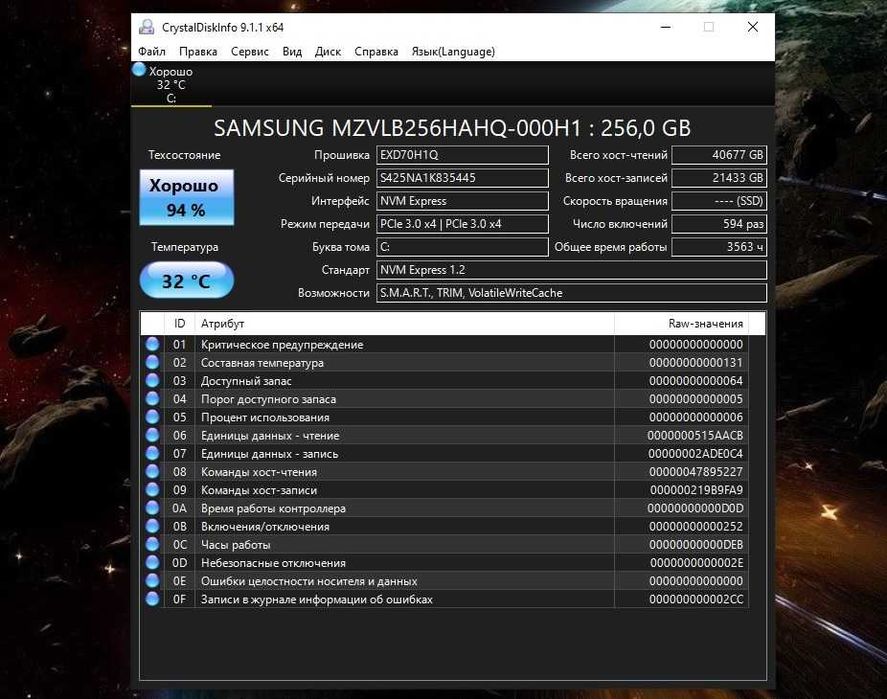Viewport: 887px width, 699px height.
Task: Click the Стандарт field NVM Express 1.2
Action: [571, 270]
